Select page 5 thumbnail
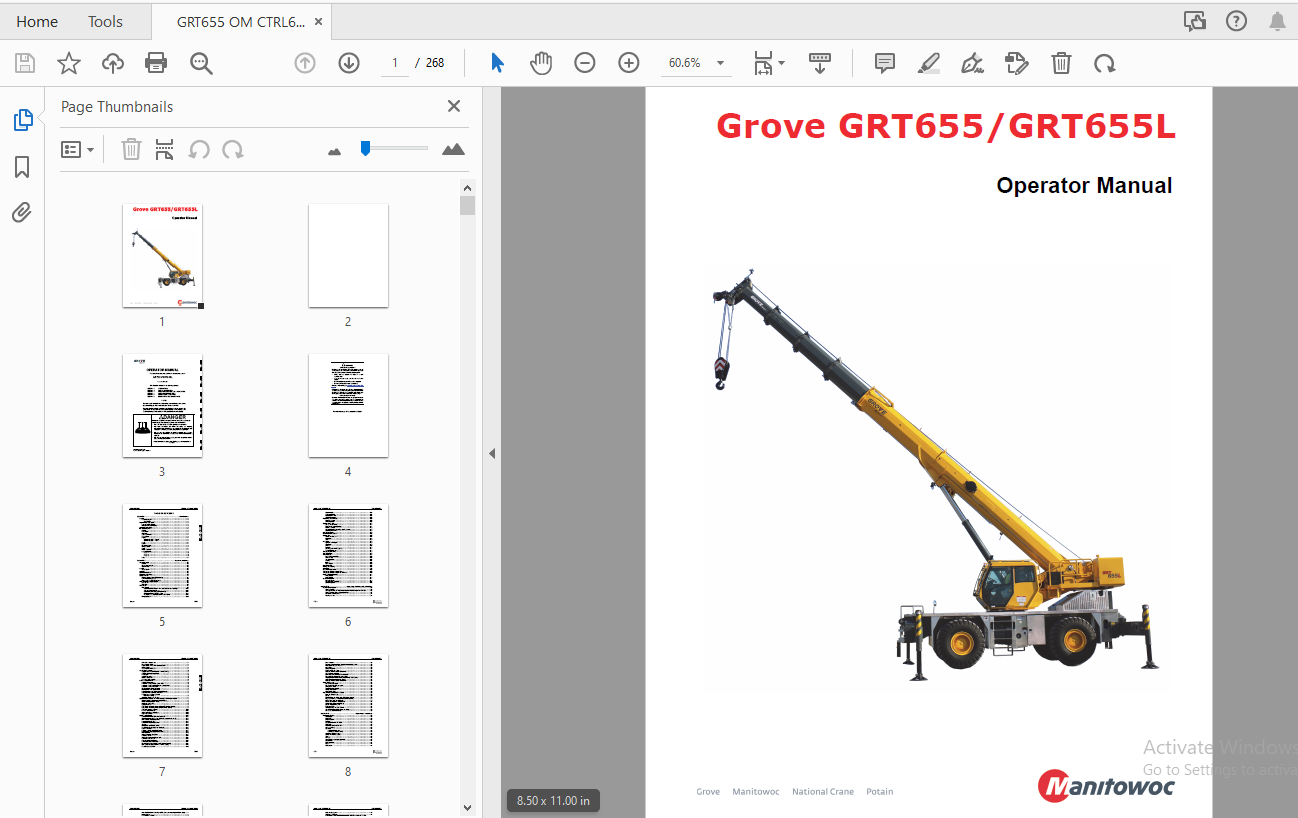This screenshot has width=1298, height=818. (163, 556)
